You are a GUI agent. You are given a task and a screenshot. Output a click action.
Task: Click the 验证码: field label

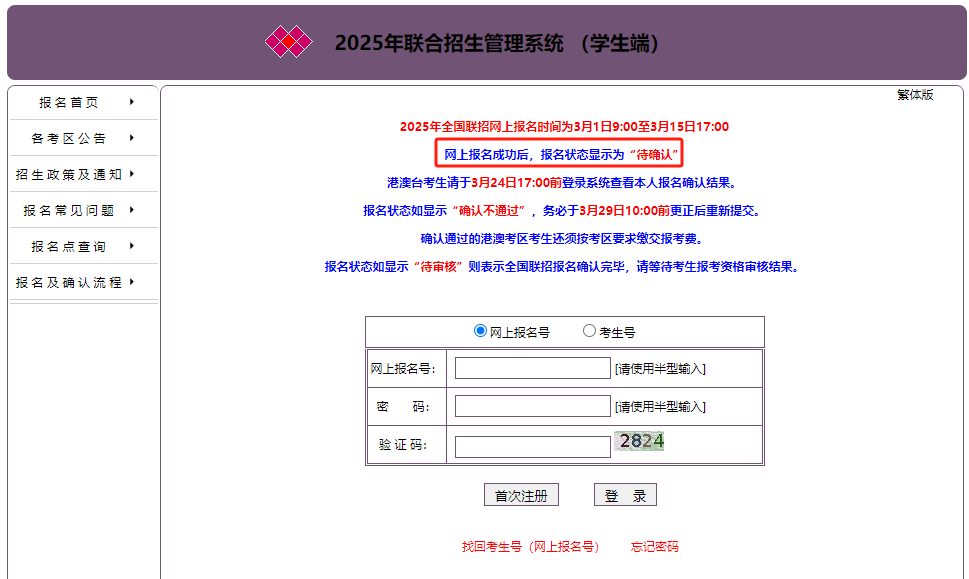pos(403,445)
